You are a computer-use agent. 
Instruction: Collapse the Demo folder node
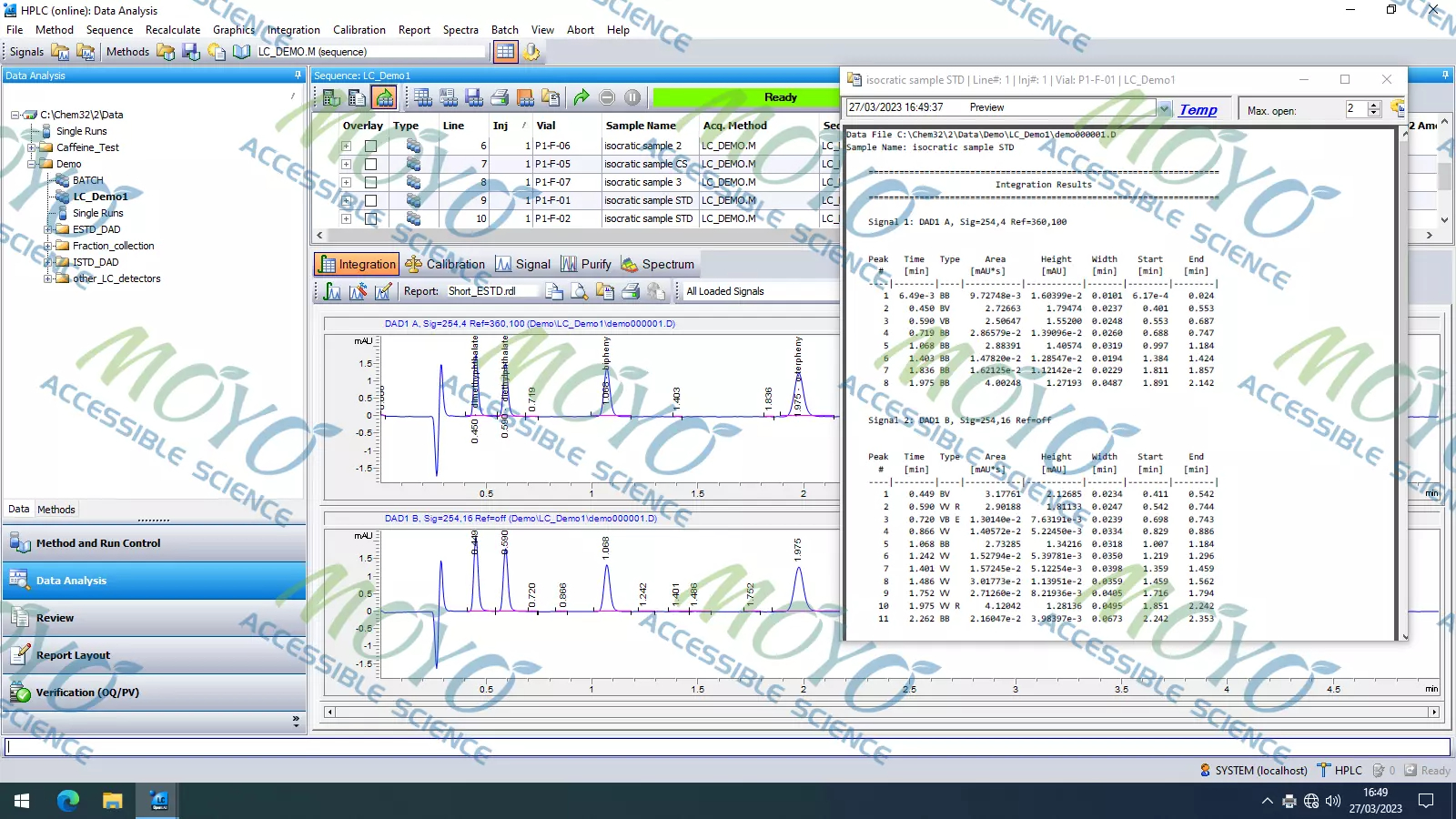point(31,164)
